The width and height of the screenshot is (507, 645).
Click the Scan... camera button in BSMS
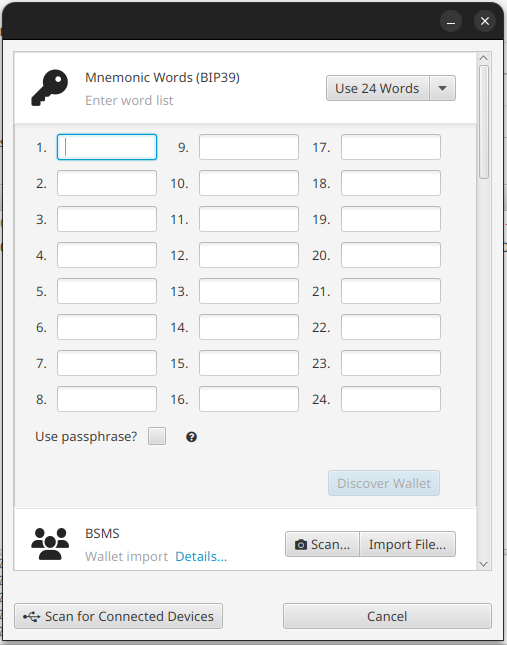pyautogui.click(x=322, y=544)
